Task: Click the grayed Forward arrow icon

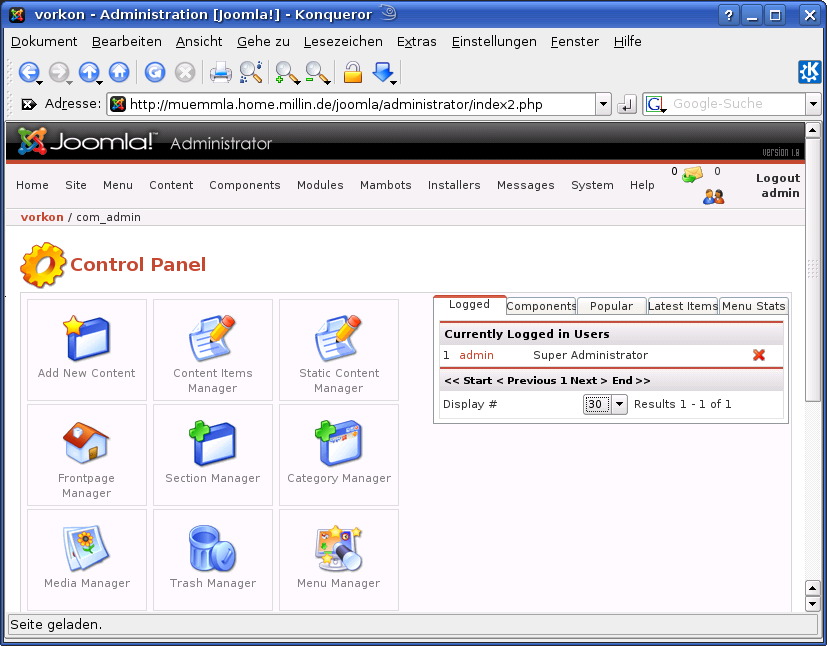Action: [x=58, y=72]
